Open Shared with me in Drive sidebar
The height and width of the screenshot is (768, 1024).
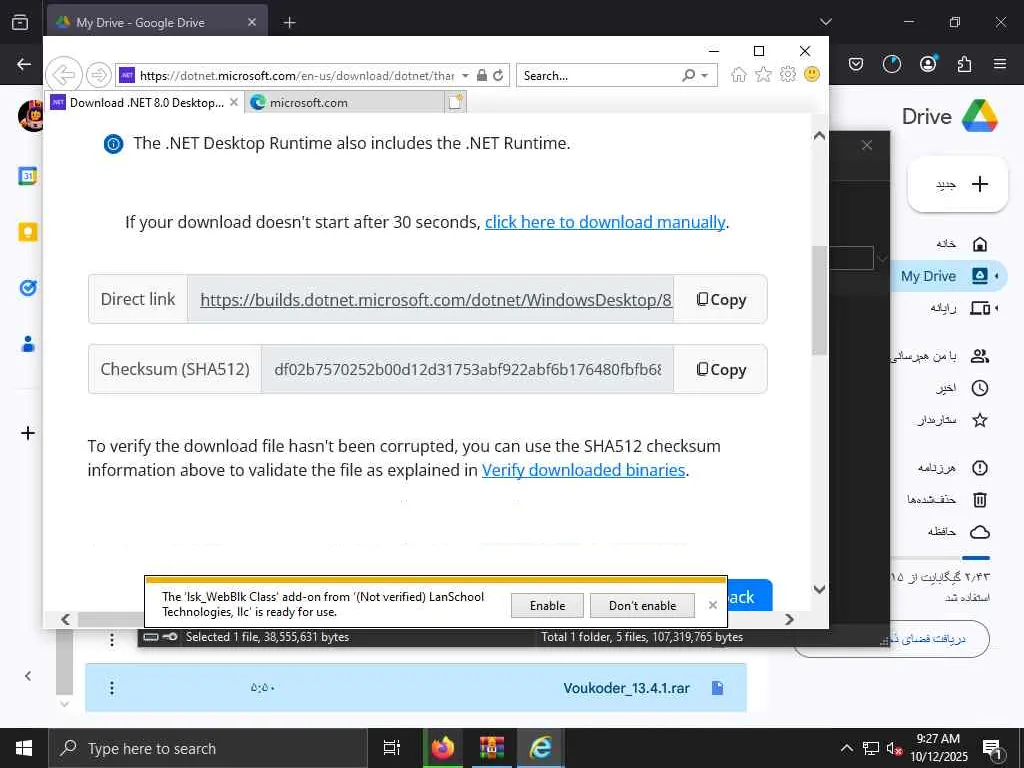(x=940, y=357)
